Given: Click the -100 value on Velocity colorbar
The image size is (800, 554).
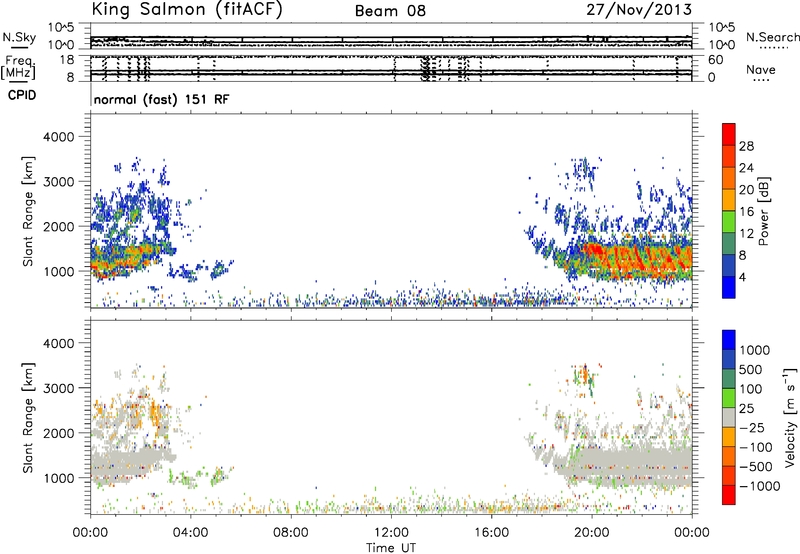Looking at the screenshot, I should (x=756, y=447).
